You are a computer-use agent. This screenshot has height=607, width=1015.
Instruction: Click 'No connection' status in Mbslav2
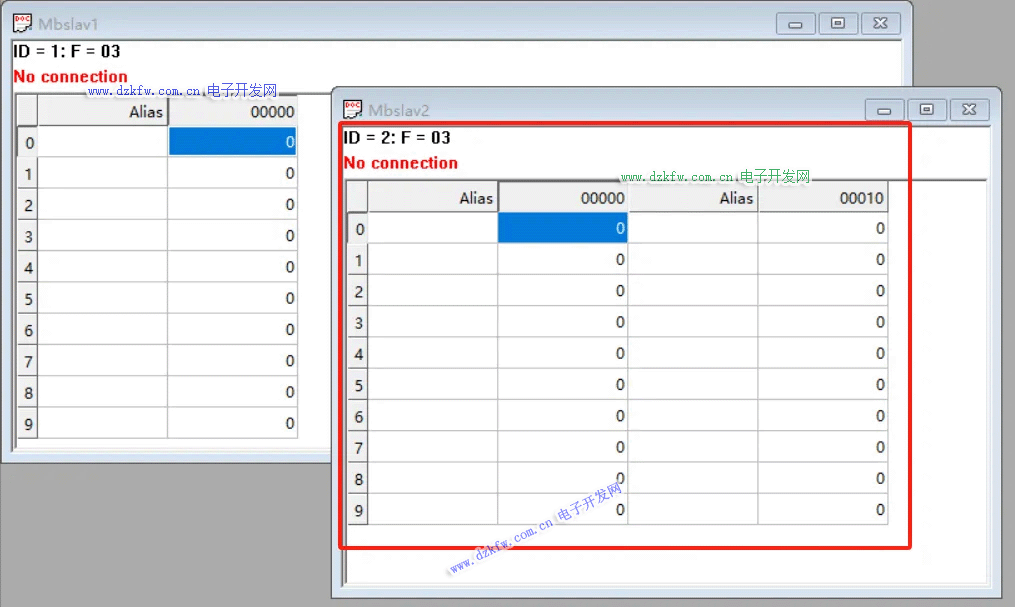pyautogui.click(x=401, y=162)
